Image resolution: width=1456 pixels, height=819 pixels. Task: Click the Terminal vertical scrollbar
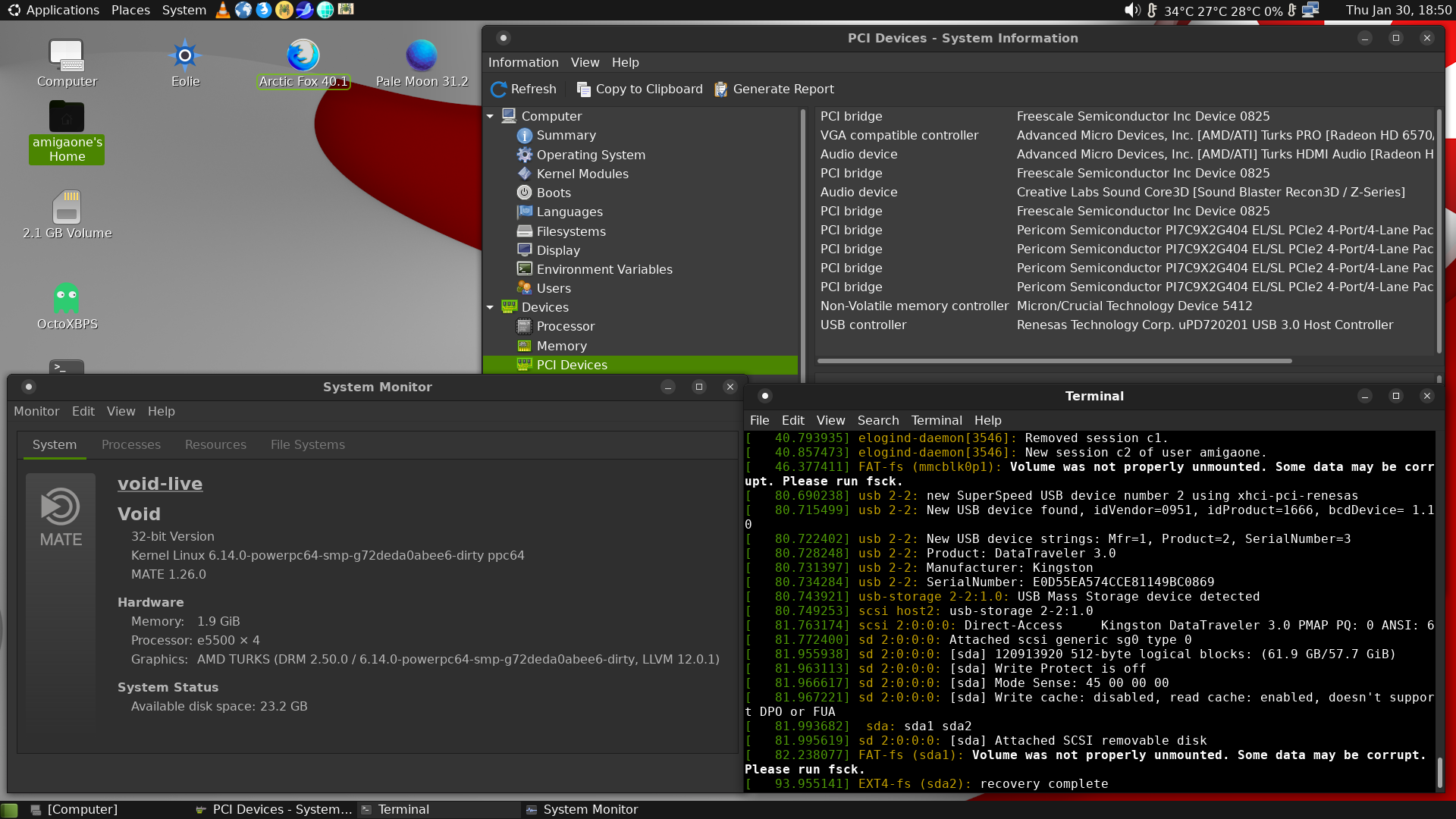tap(1439, 773)
